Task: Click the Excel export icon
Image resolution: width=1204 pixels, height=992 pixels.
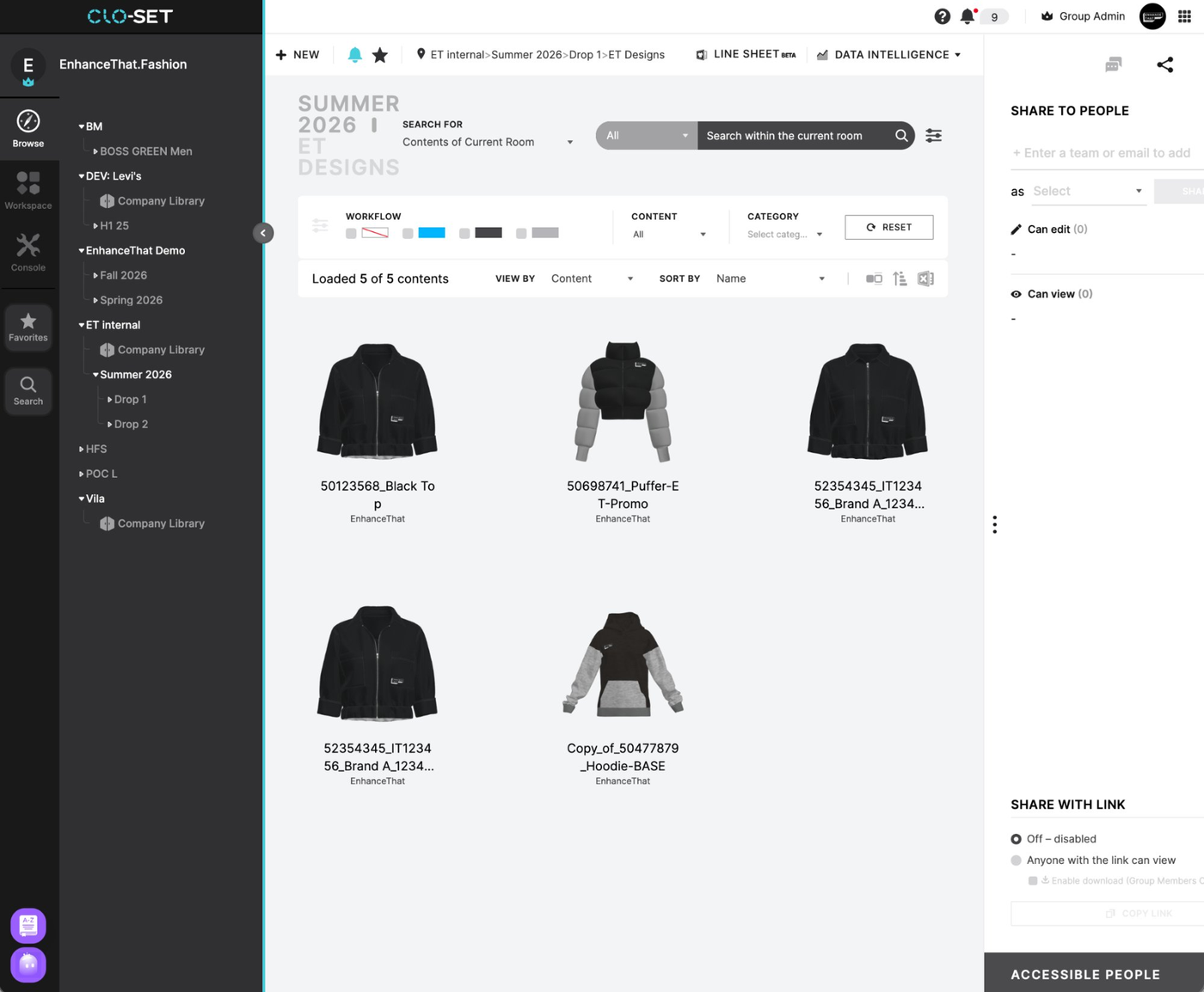Action: tap(925, 279)
